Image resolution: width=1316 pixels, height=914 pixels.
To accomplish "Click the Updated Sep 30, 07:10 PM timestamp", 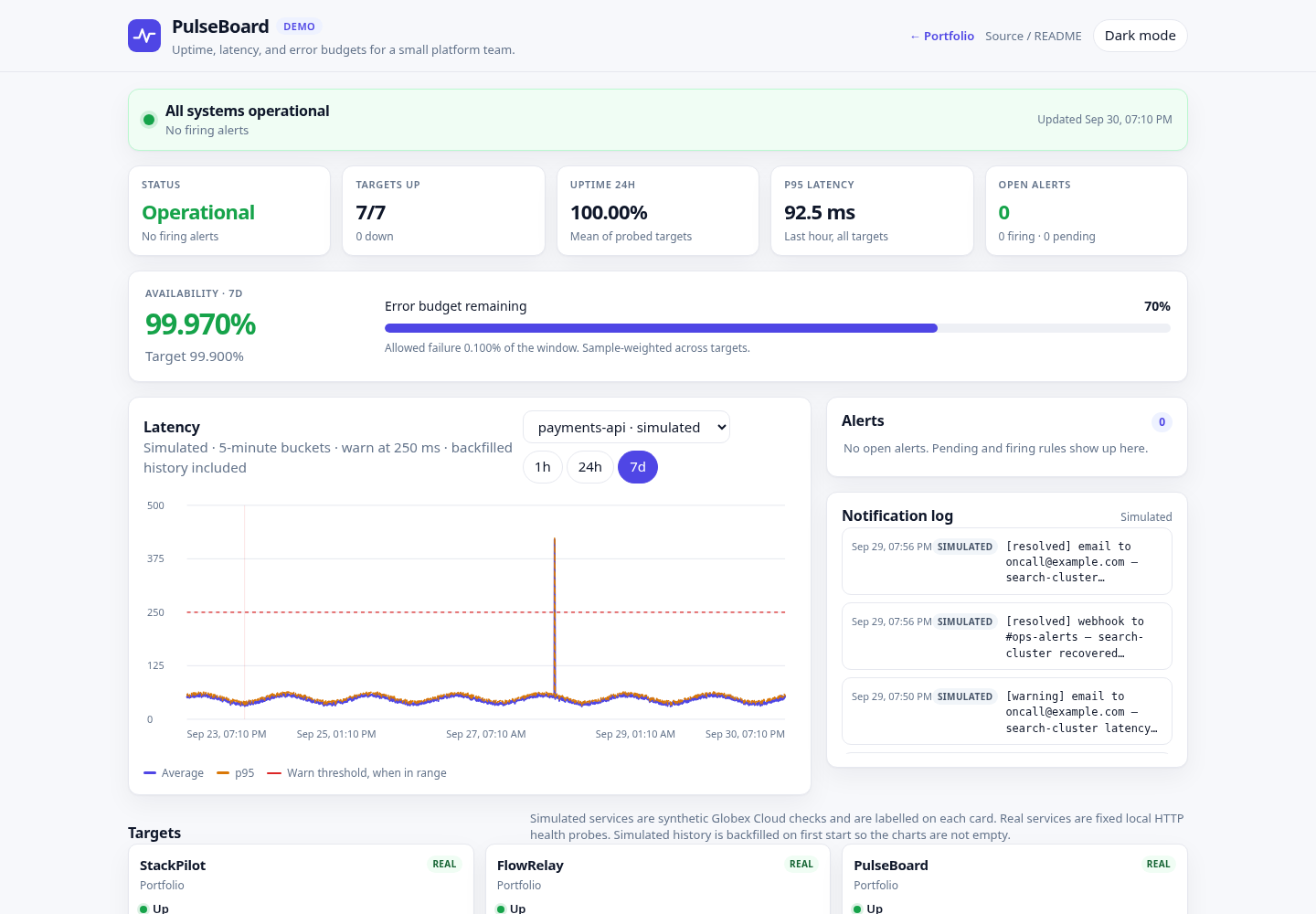I will [x=1105, y=120].
